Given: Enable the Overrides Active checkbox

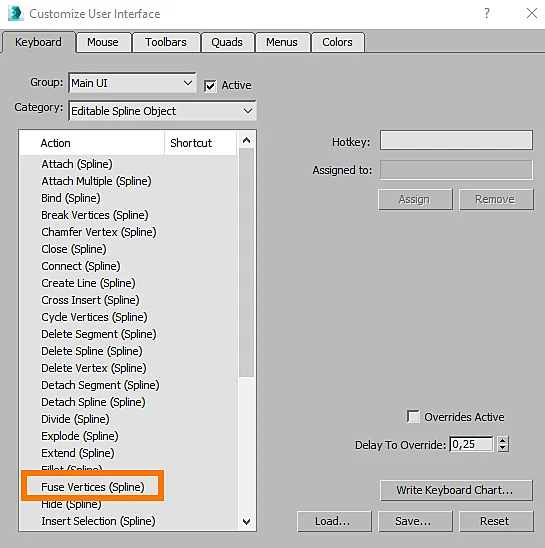Looking at the screenshot, I should (413, 417).
